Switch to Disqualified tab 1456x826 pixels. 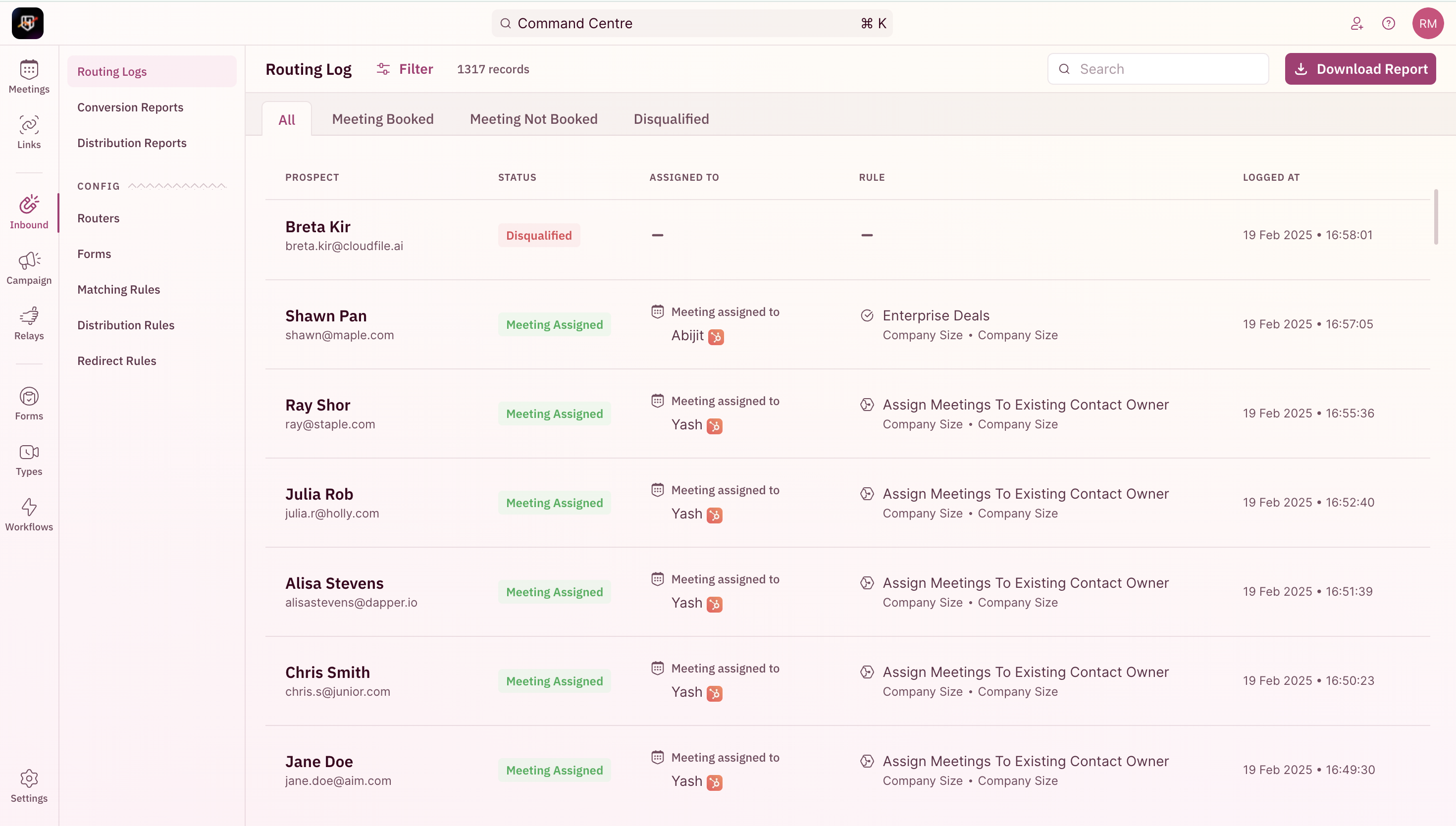(671, 119)
